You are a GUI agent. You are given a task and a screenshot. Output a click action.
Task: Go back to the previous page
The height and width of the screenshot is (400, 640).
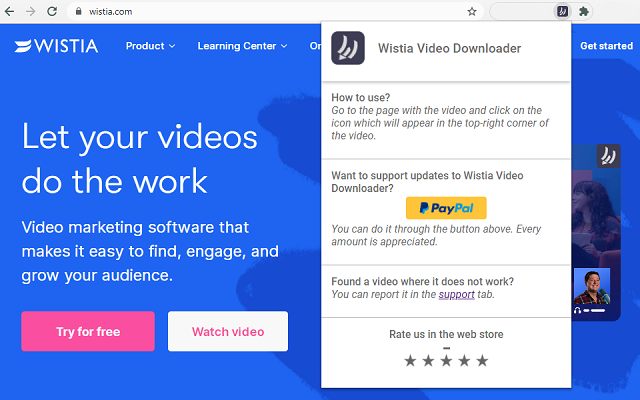click(x=9, y=11)
